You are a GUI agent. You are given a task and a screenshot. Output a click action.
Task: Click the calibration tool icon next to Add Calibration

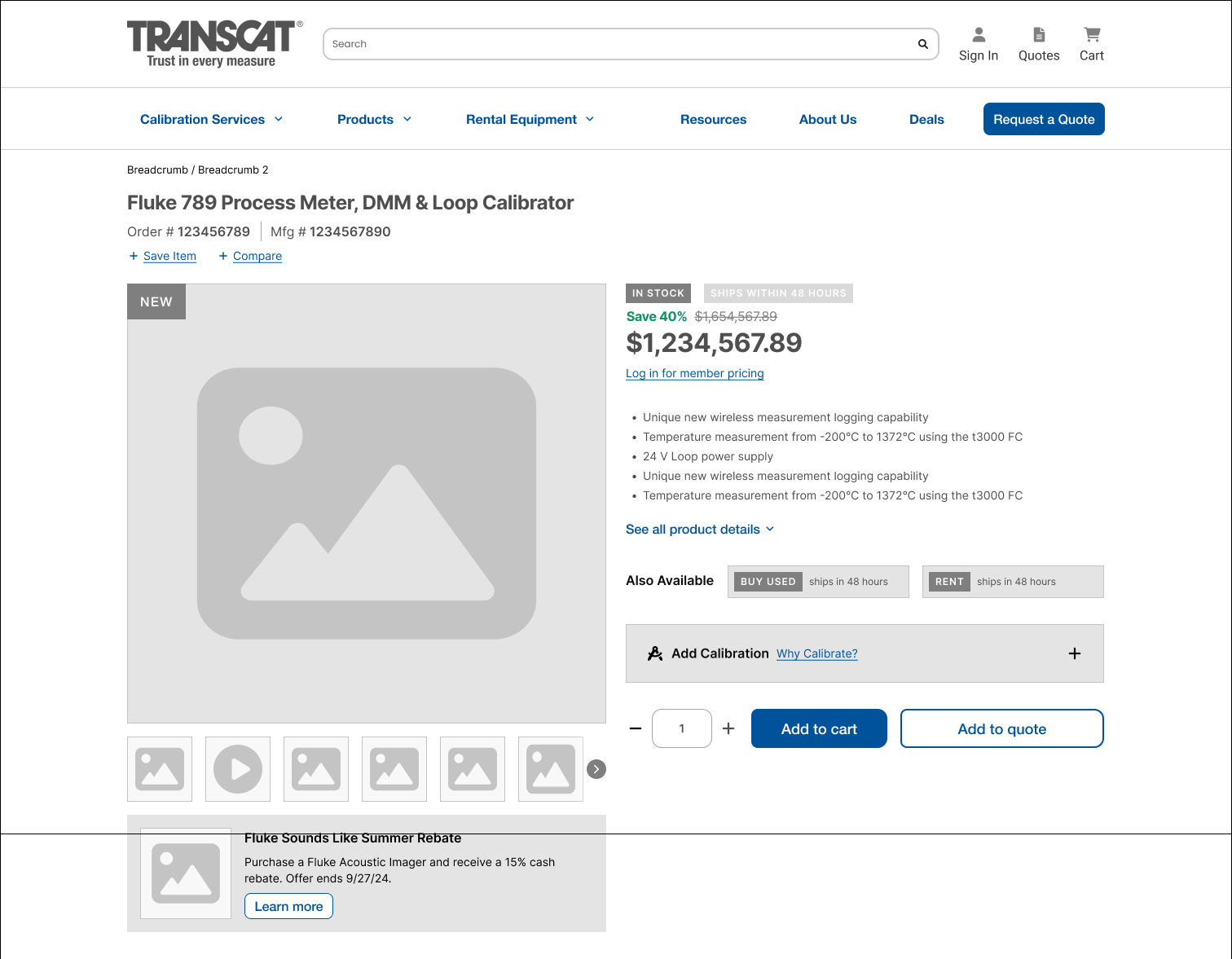click(x=655, y=653)
